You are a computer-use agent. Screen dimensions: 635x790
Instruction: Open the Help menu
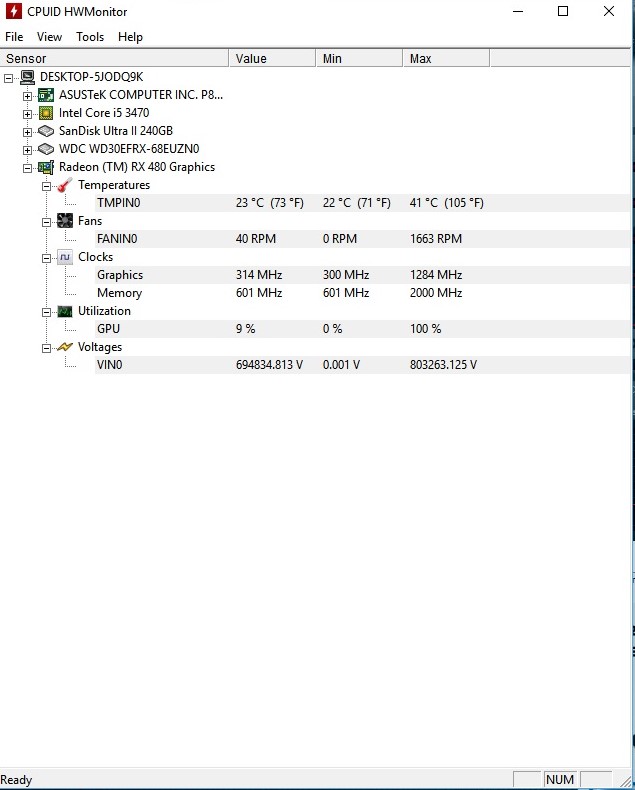click(x=130, y=37)
